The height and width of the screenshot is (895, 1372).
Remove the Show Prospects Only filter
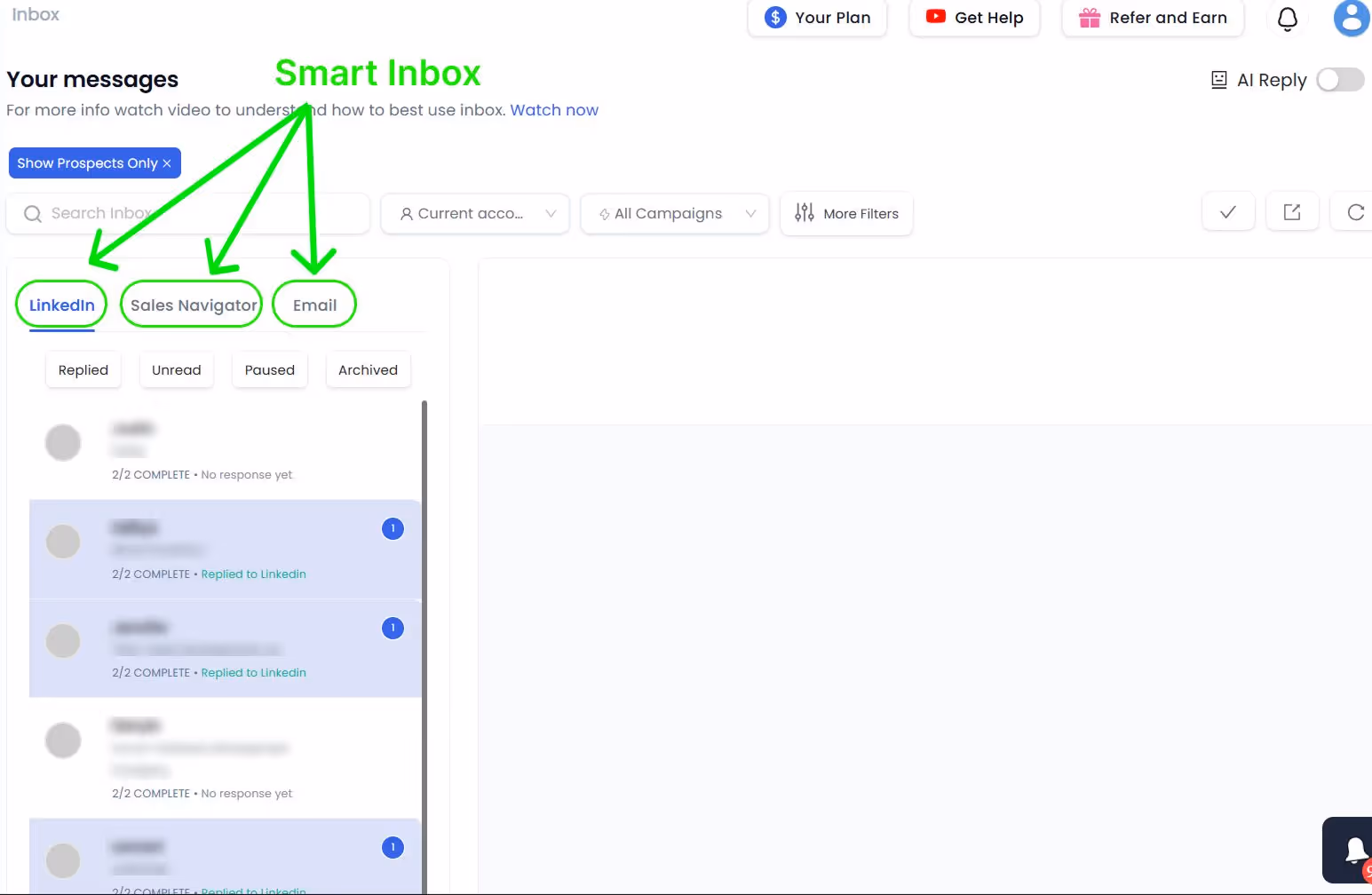point(167,162)
